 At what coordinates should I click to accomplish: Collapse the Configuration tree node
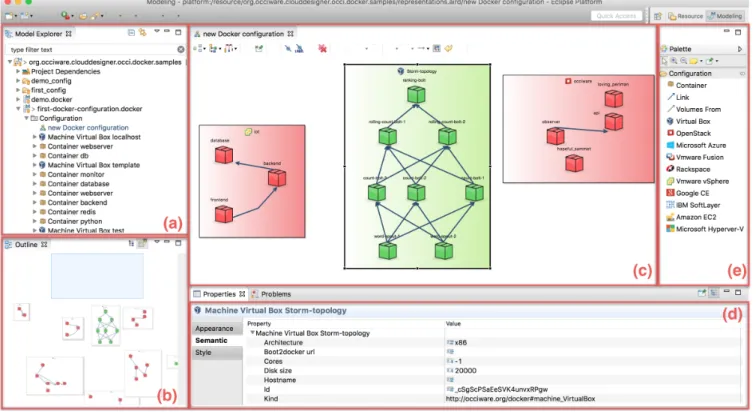tap(26, 118)
